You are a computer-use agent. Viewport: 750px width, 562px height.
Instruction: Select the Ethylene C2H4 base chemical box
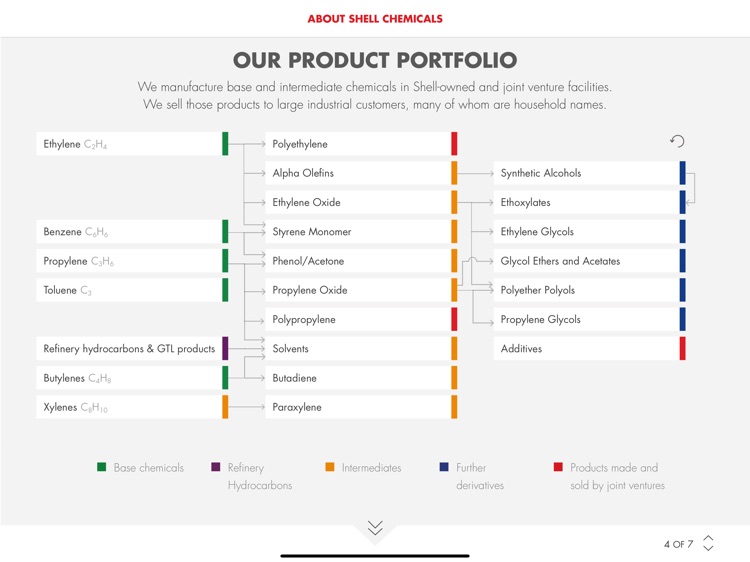[x=130, y=144]
